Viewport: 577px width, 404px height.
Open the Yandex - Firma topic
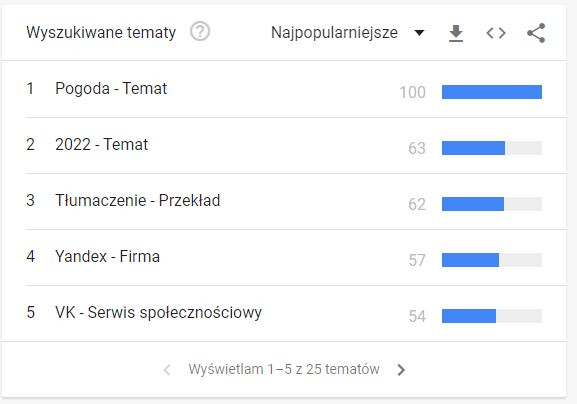(x=107, y=256)
